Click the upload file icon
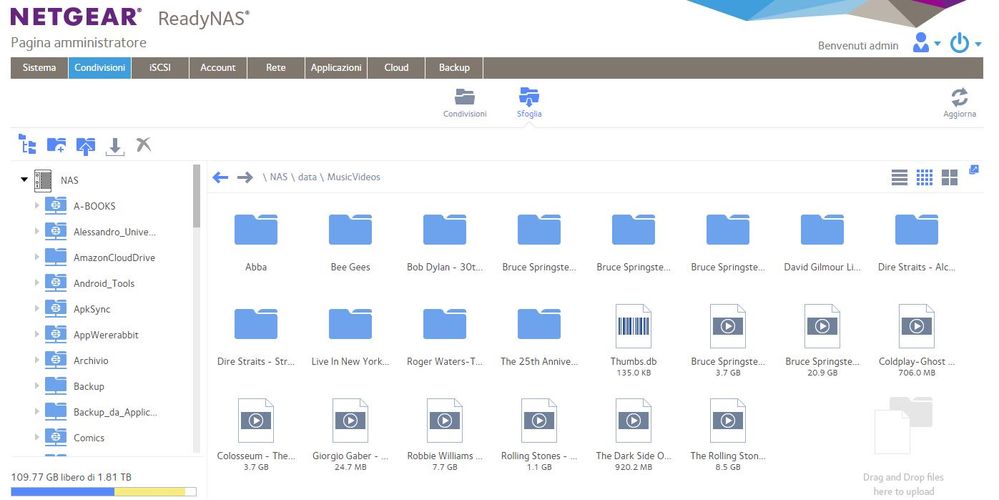Screen dimensions: 999x500 pos(85,145)
